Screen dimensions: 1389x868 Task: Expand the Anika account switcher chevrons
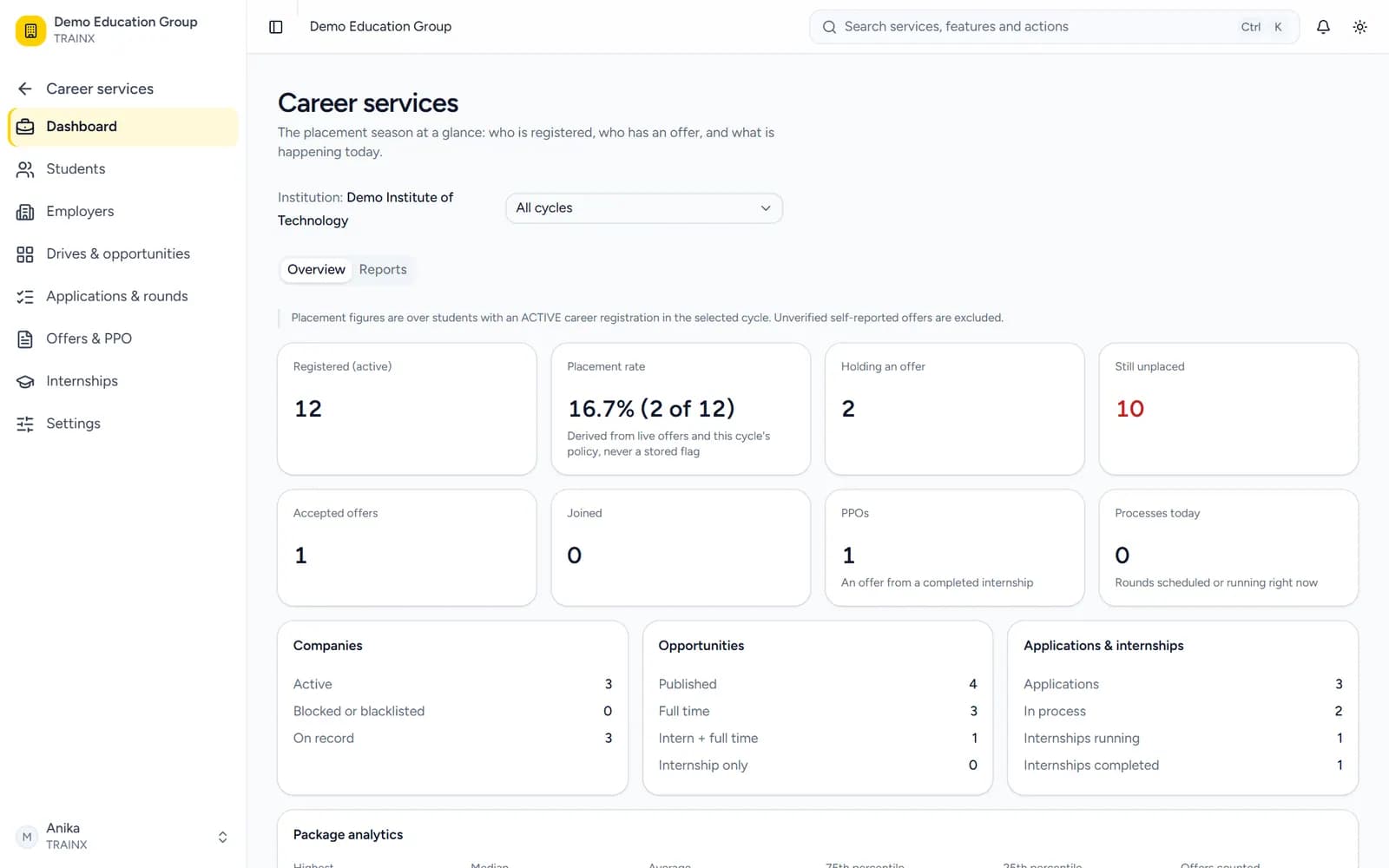222,837
